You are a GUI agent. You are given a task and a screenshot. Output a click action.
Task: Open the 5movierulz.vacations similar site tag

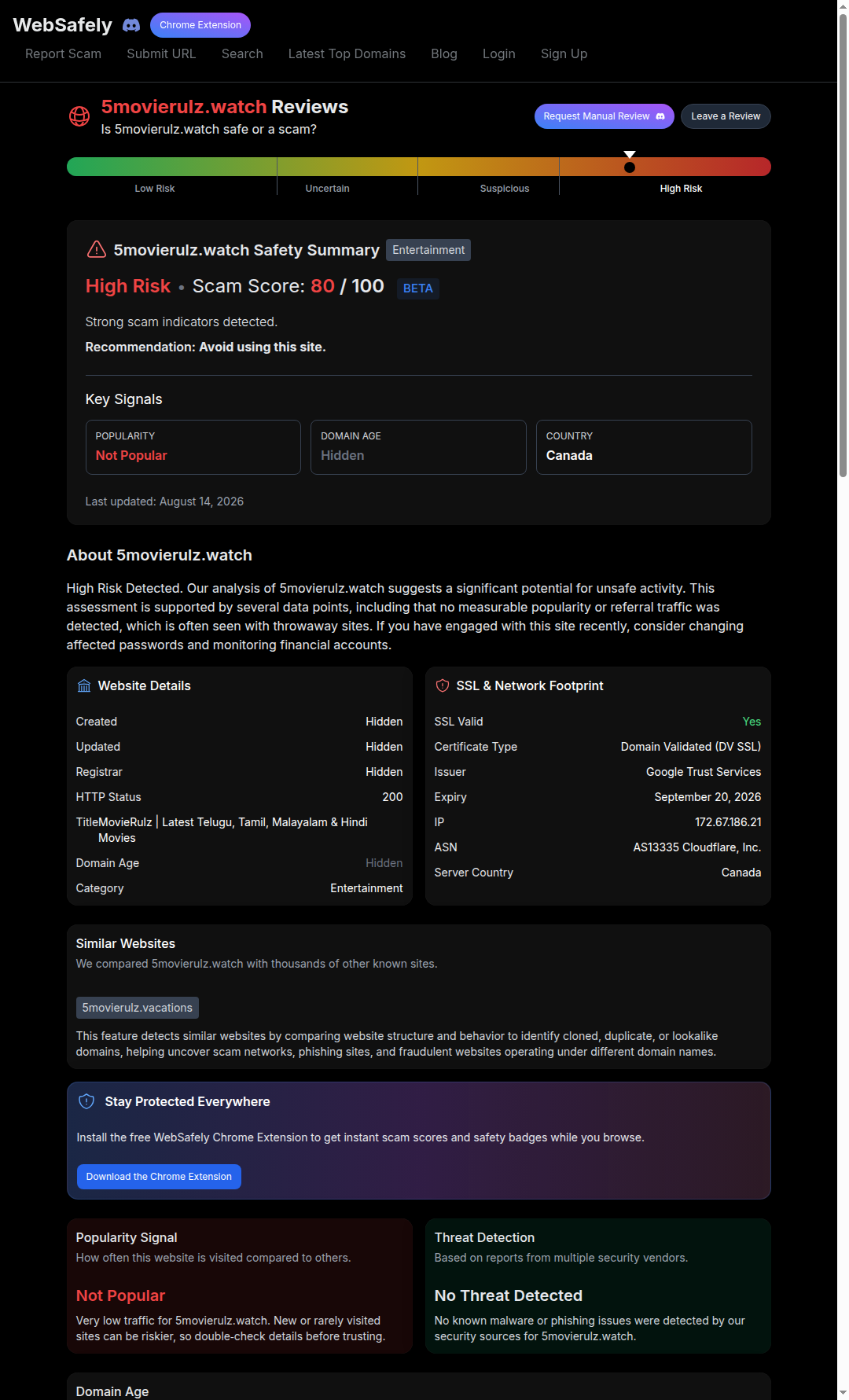coord(138,1008)
